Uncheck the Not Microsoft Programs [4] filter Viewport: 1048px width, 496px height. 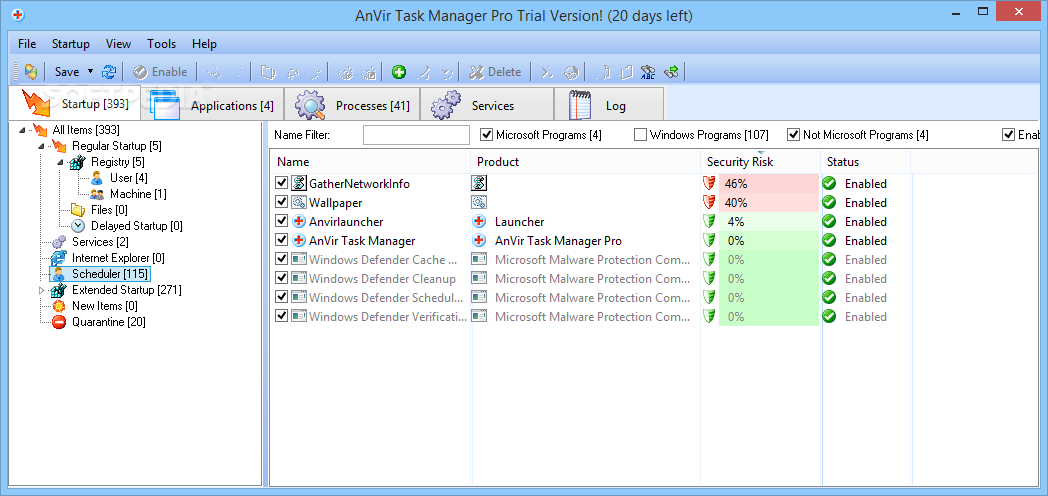[793, 134]
